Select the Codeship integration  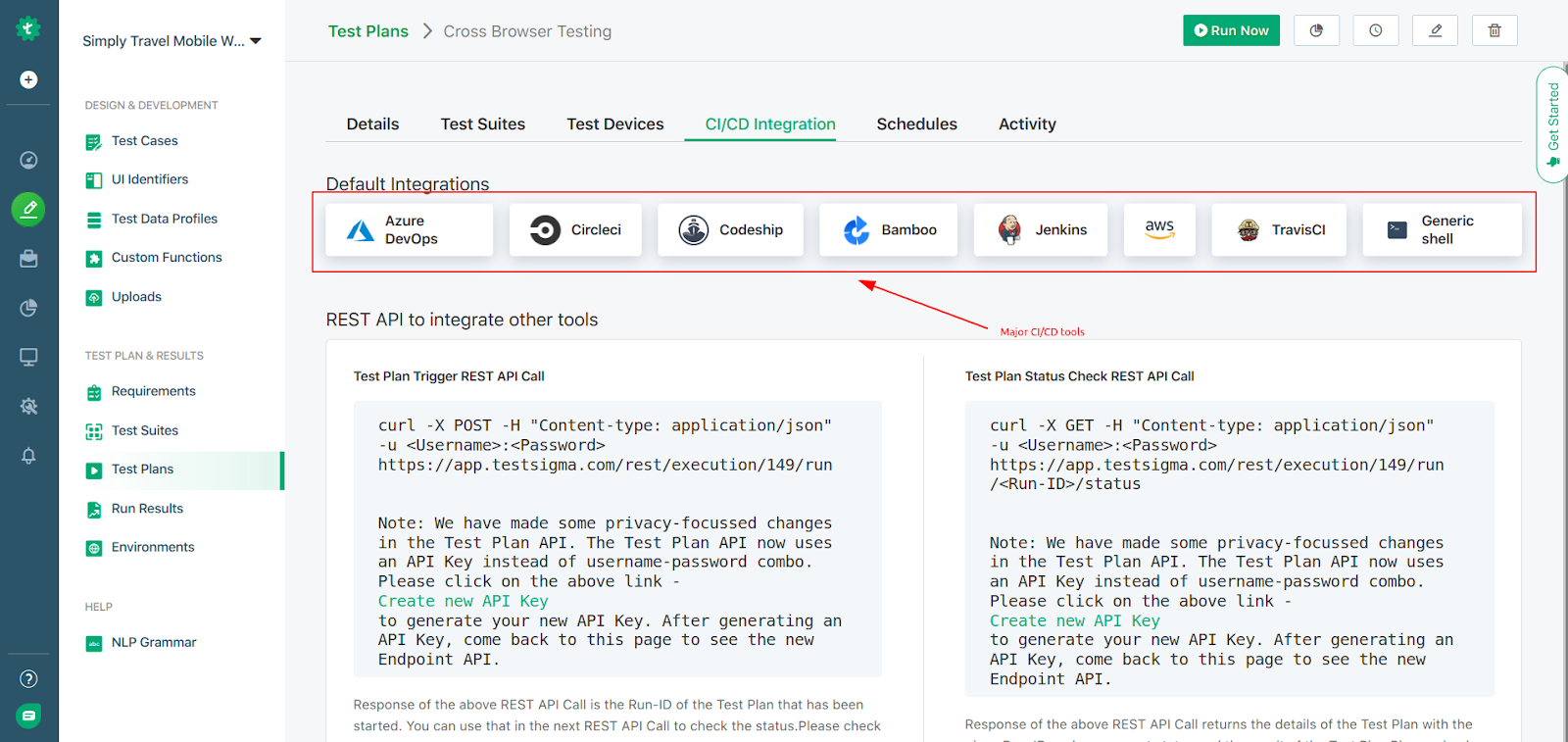pos(730,229)
